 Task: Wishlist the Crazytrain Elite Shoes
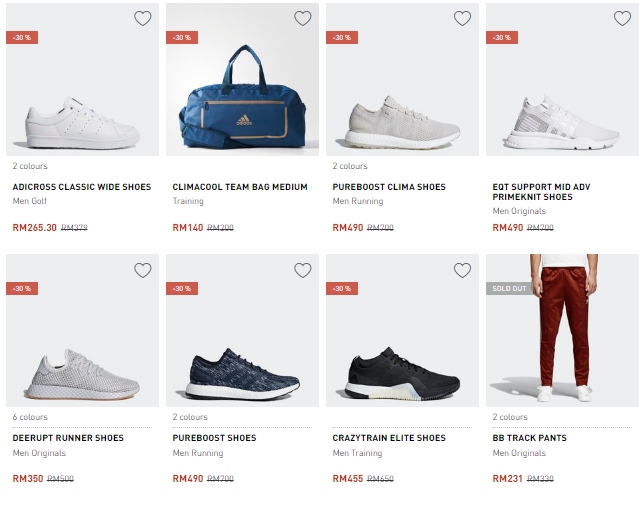[462, 270]
